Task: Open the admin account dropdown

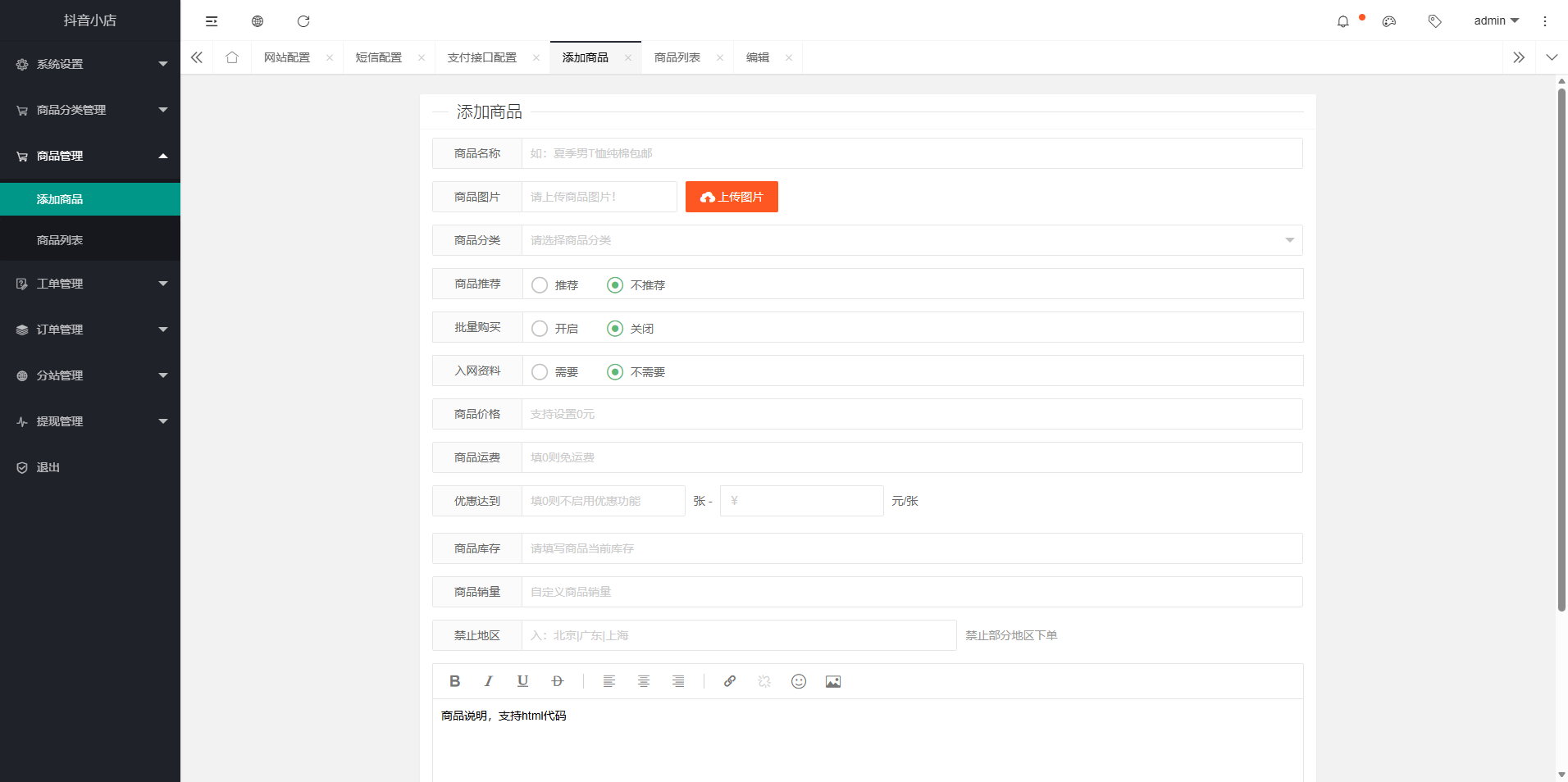Action: pyautogui.click(x=1493, y=20)
